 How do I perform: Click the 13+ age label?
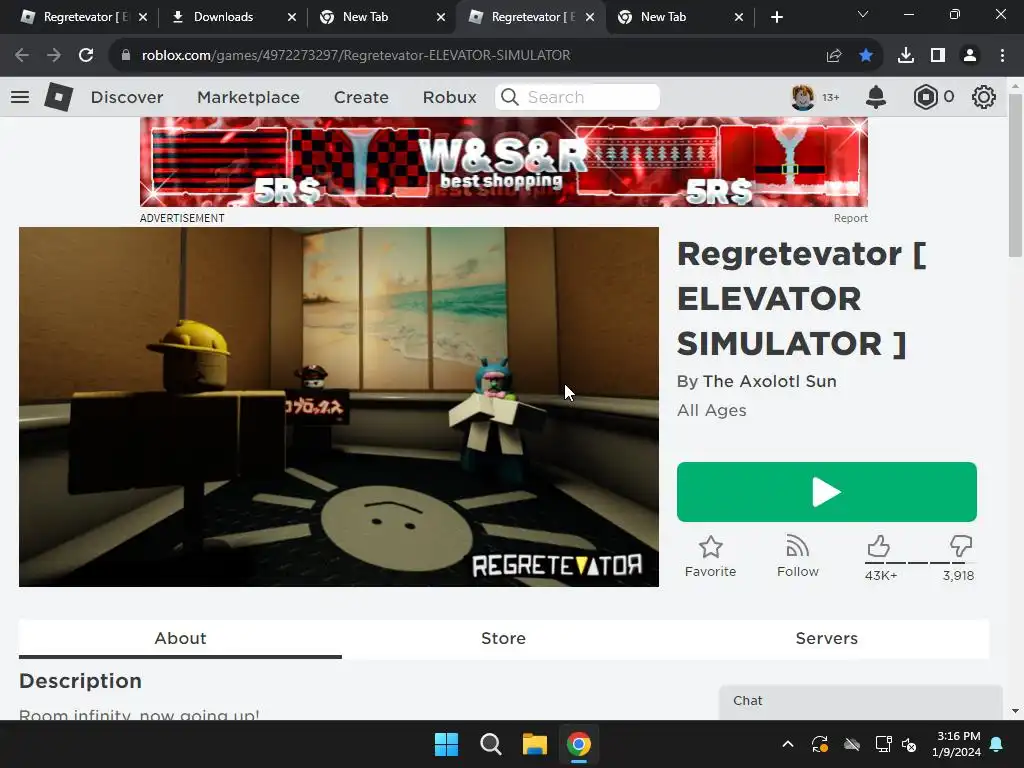click(831, 97)
